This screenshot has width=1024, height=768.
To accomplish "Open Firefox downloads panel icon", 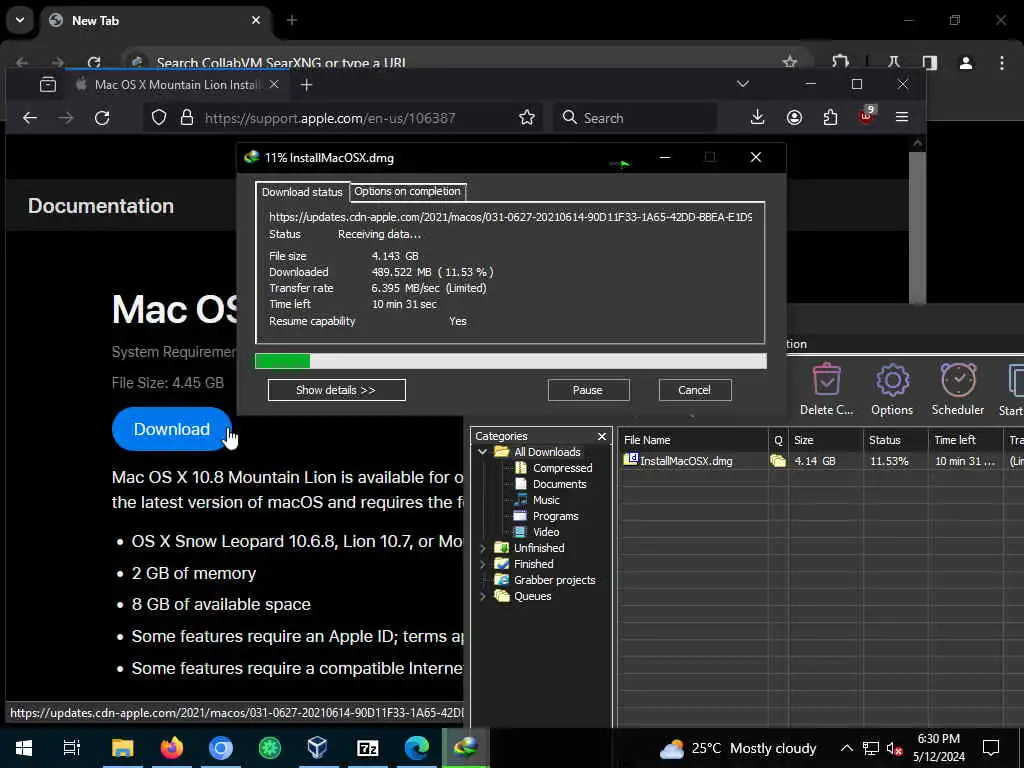I will pyautogui.click(x=758, y=118).
